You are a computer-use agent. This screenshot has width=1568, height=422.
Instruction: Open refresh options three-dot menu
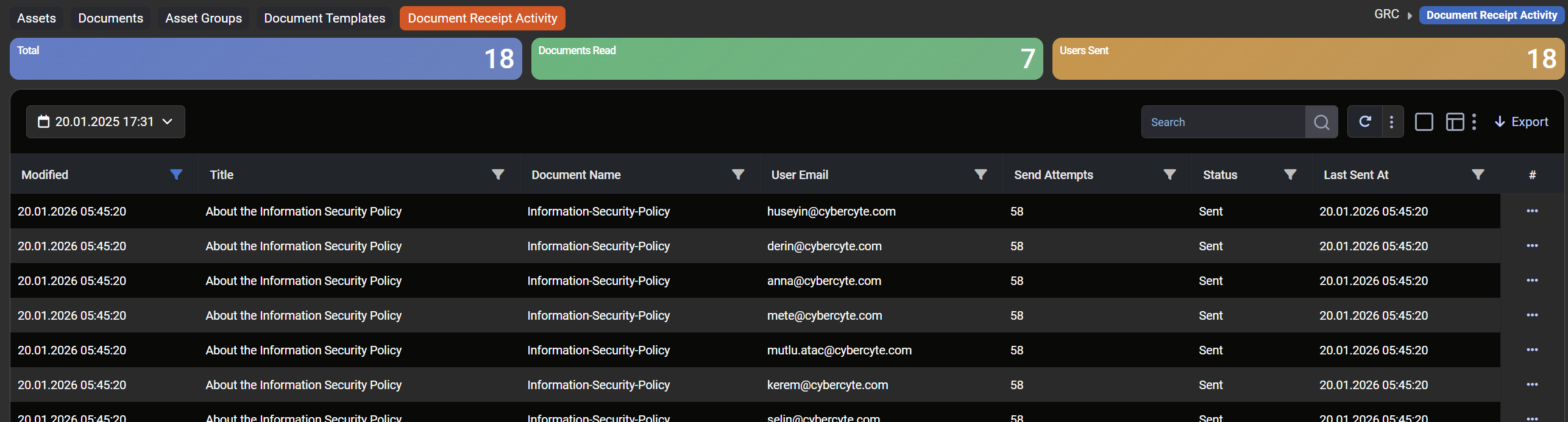[1391, 122]
